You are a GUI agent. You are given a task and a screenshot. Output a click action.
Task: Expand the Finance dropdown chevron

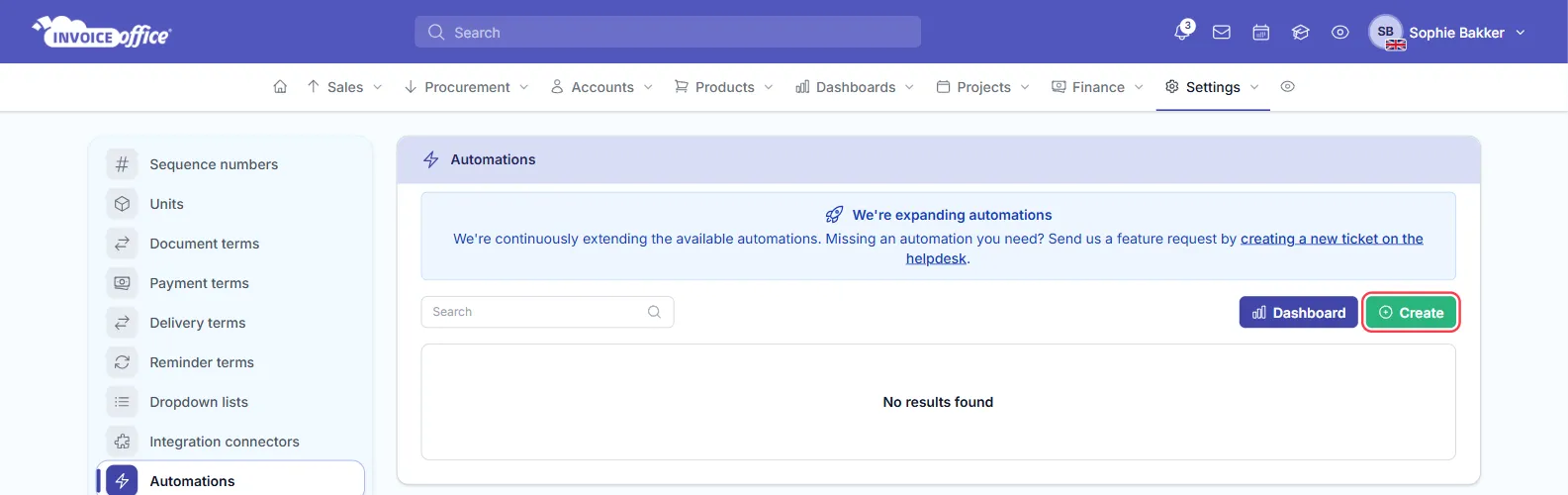(x=1140, y=87)
